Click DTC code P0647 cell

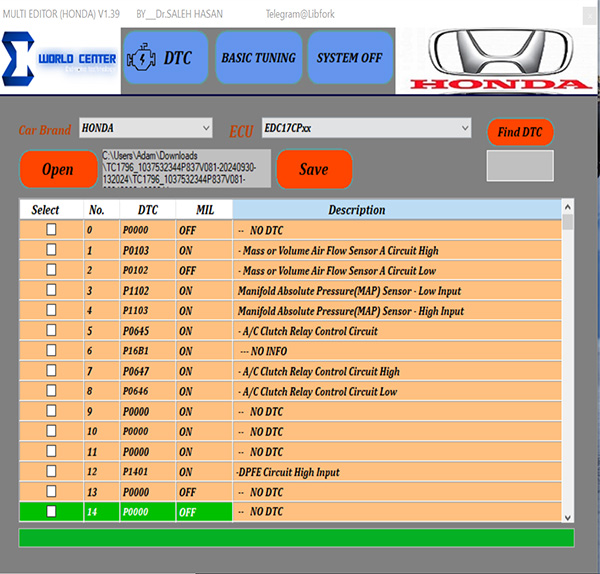click(148, 371)
